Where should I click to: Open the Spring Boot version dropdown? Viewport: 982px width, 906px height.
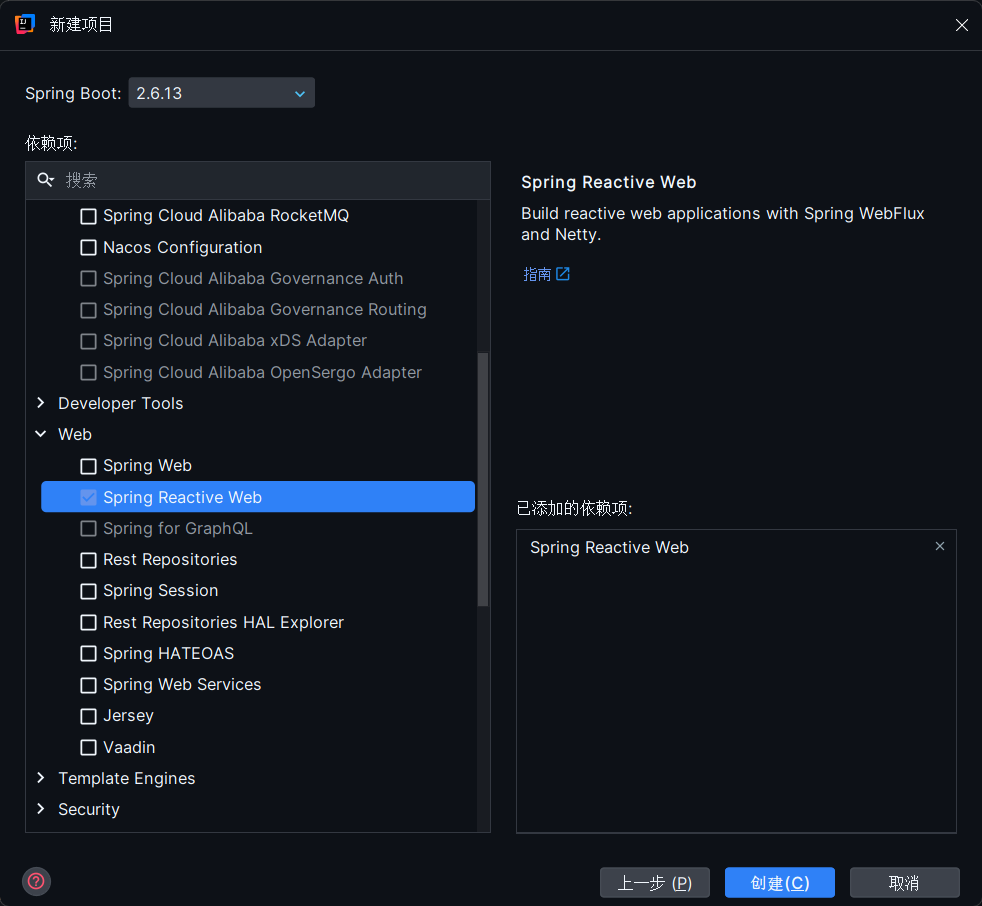pyautogui.click(x=221, y=93)
